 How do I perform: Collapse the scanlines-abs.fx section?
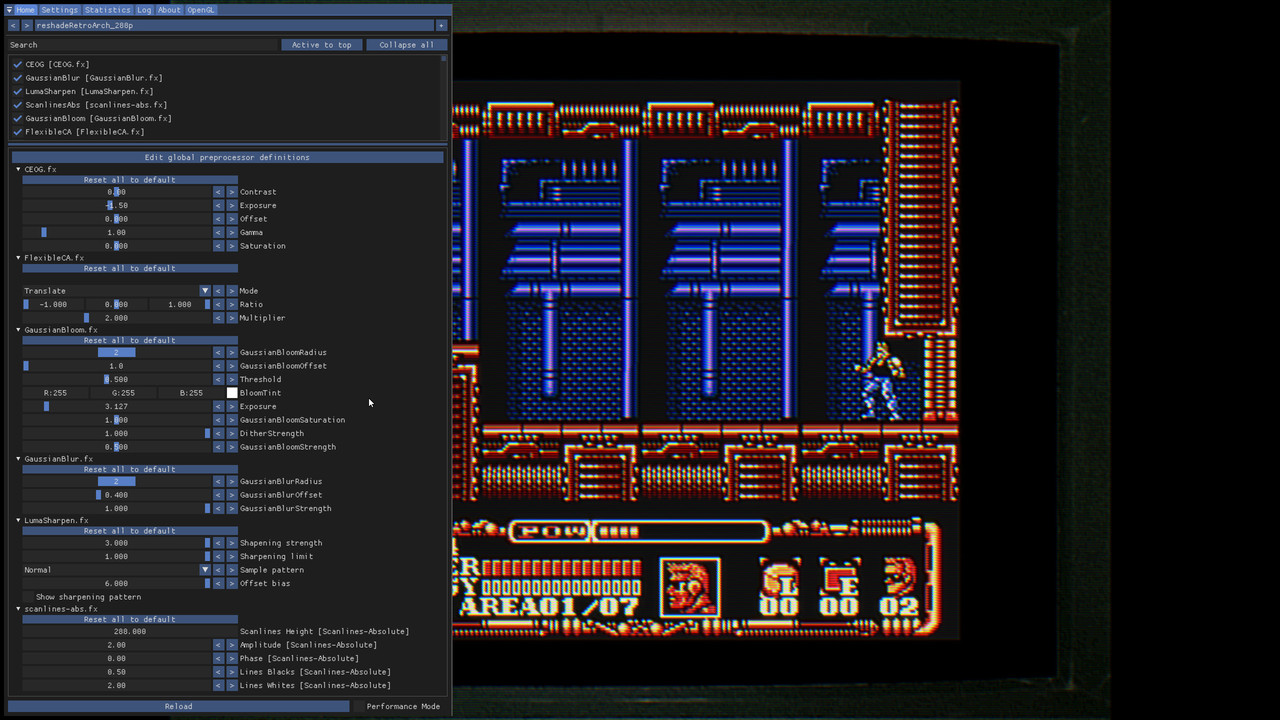pyautogui.click(x=18, y=609)
